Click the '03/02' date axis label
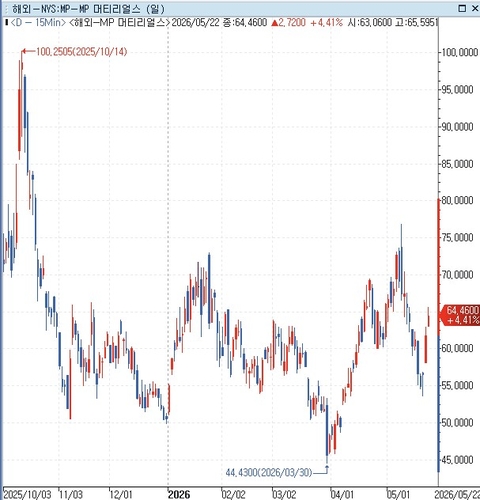Screen dimensions: 480x500 284,494
